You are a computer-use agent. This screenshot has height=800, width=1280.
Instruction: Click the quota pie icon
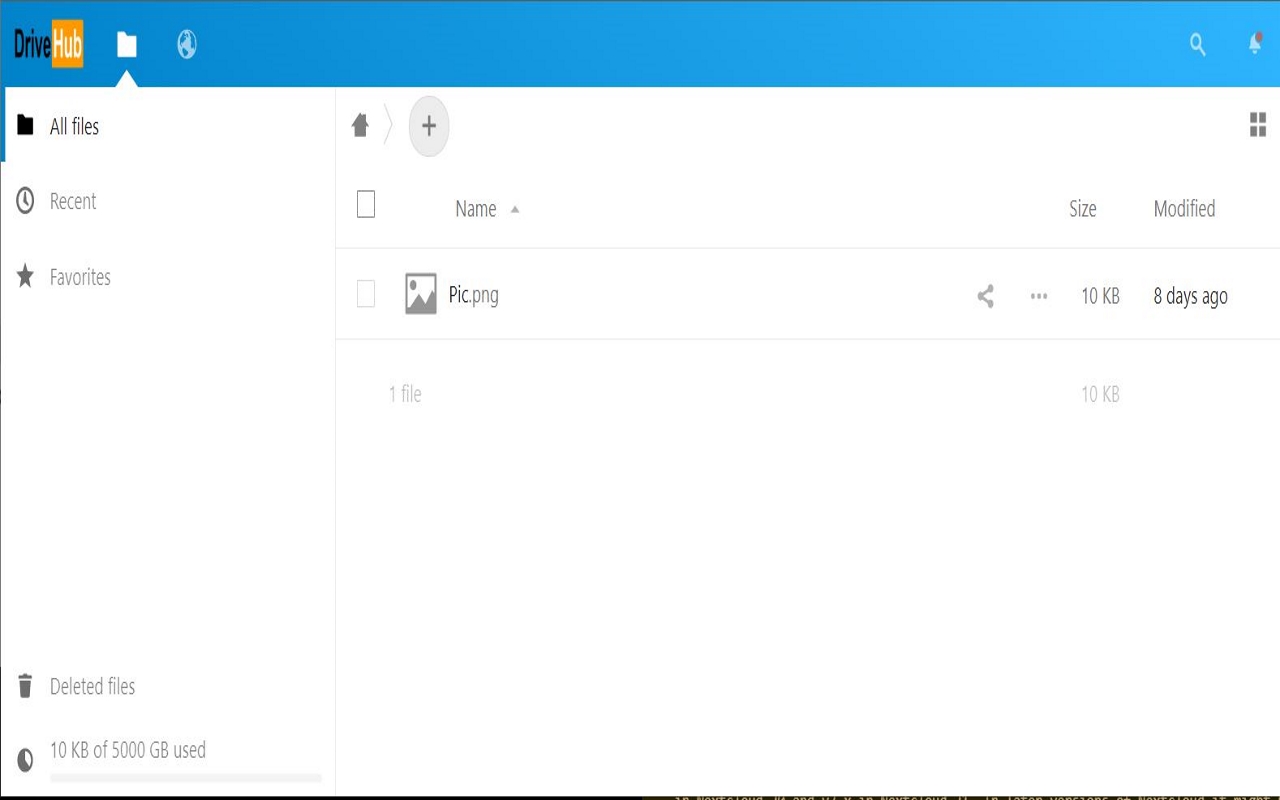coord(25,760)
